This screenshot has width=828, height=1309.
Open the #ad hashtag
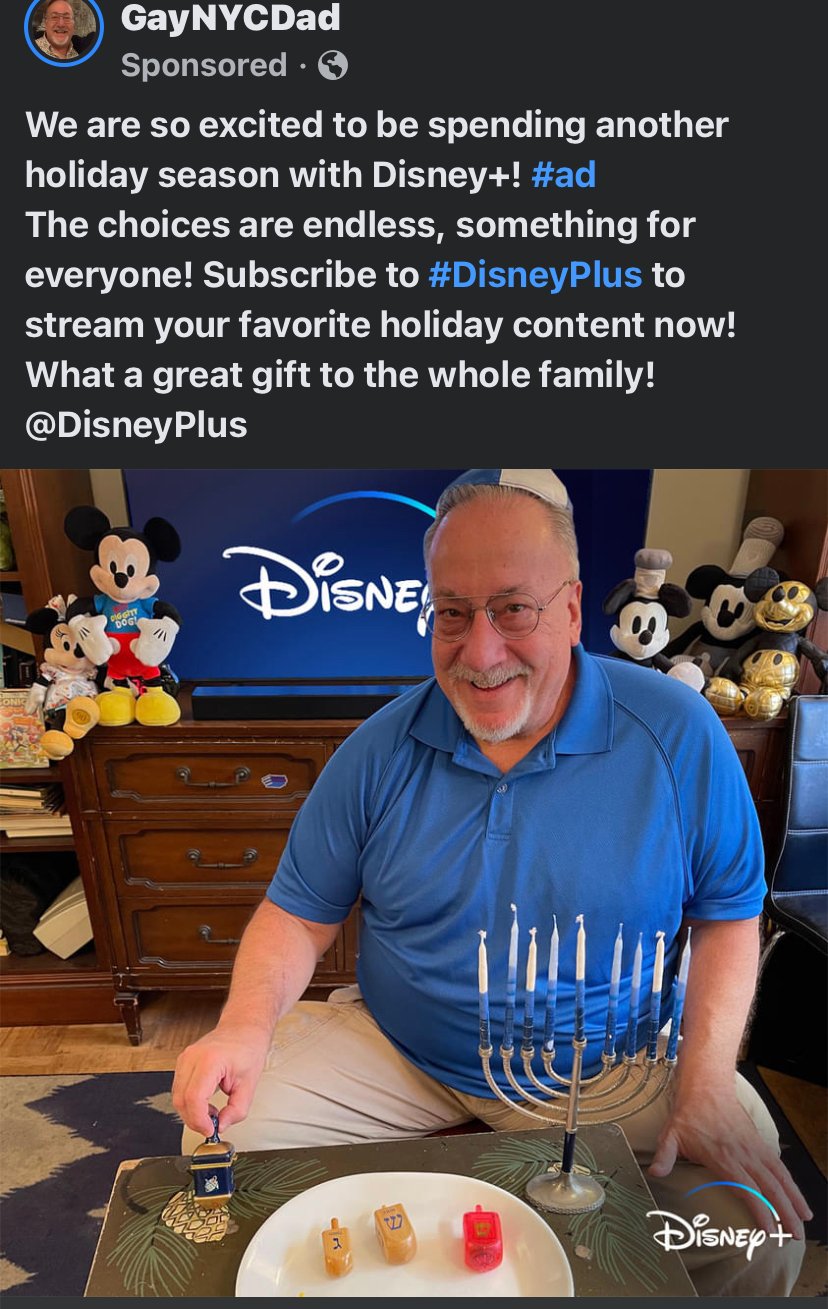pyautogui.click(x=564, y=175)
